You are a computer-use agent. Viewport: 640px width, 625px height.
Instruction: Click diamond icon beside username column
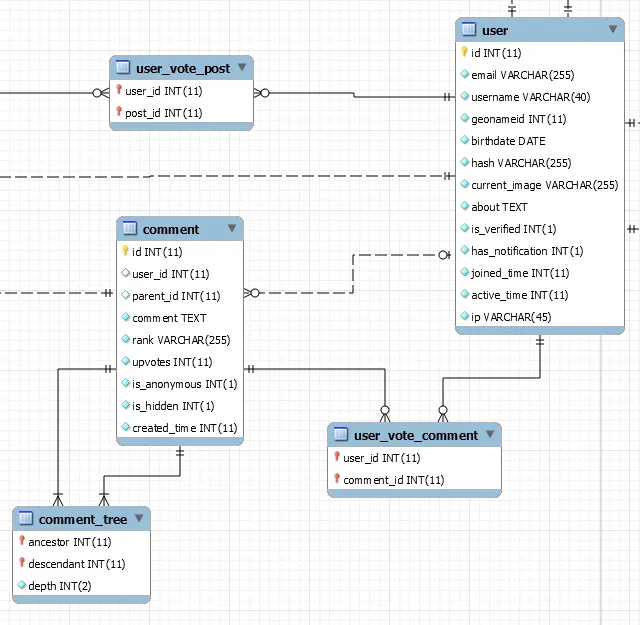[464, 96]
